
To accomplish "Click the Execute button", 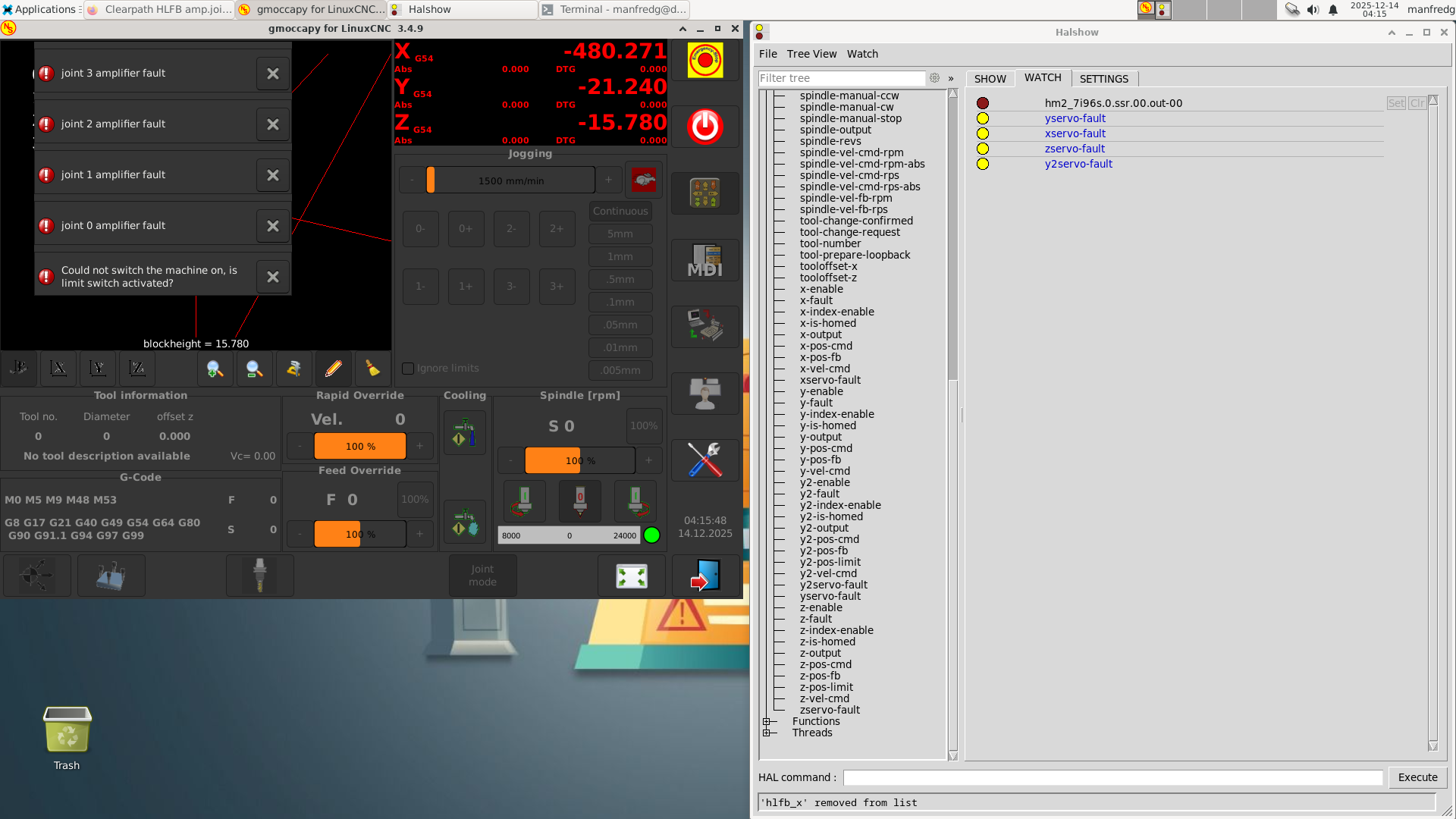I will point(1417,777).
